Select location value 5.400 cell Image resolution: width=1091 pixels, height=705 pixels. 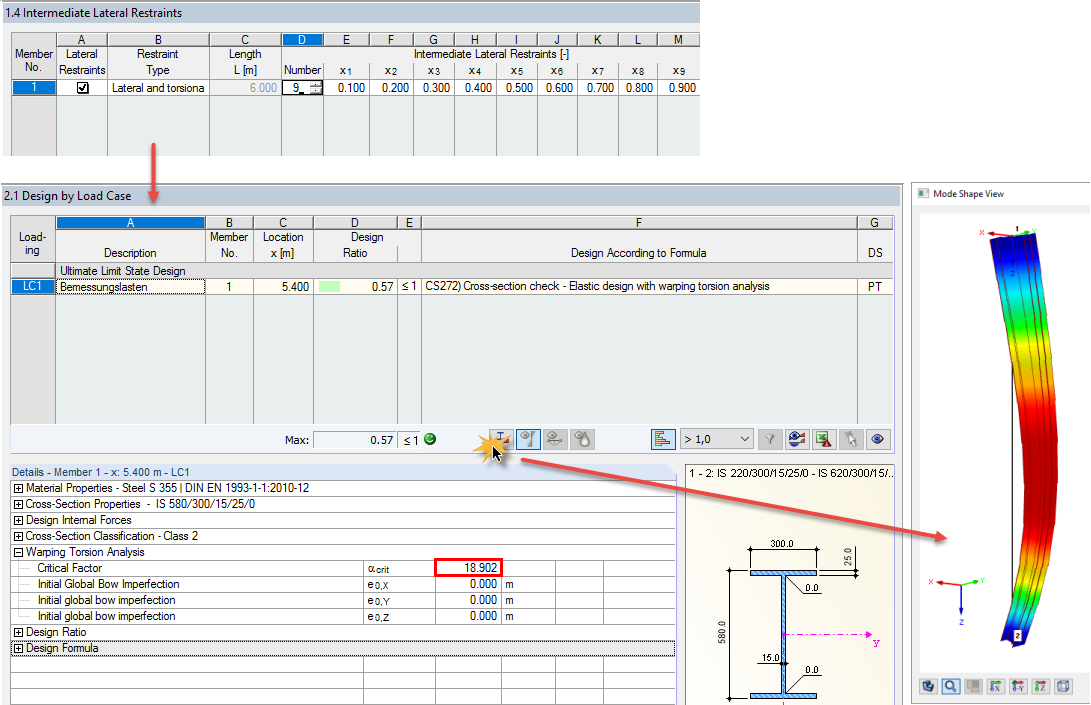283,287
